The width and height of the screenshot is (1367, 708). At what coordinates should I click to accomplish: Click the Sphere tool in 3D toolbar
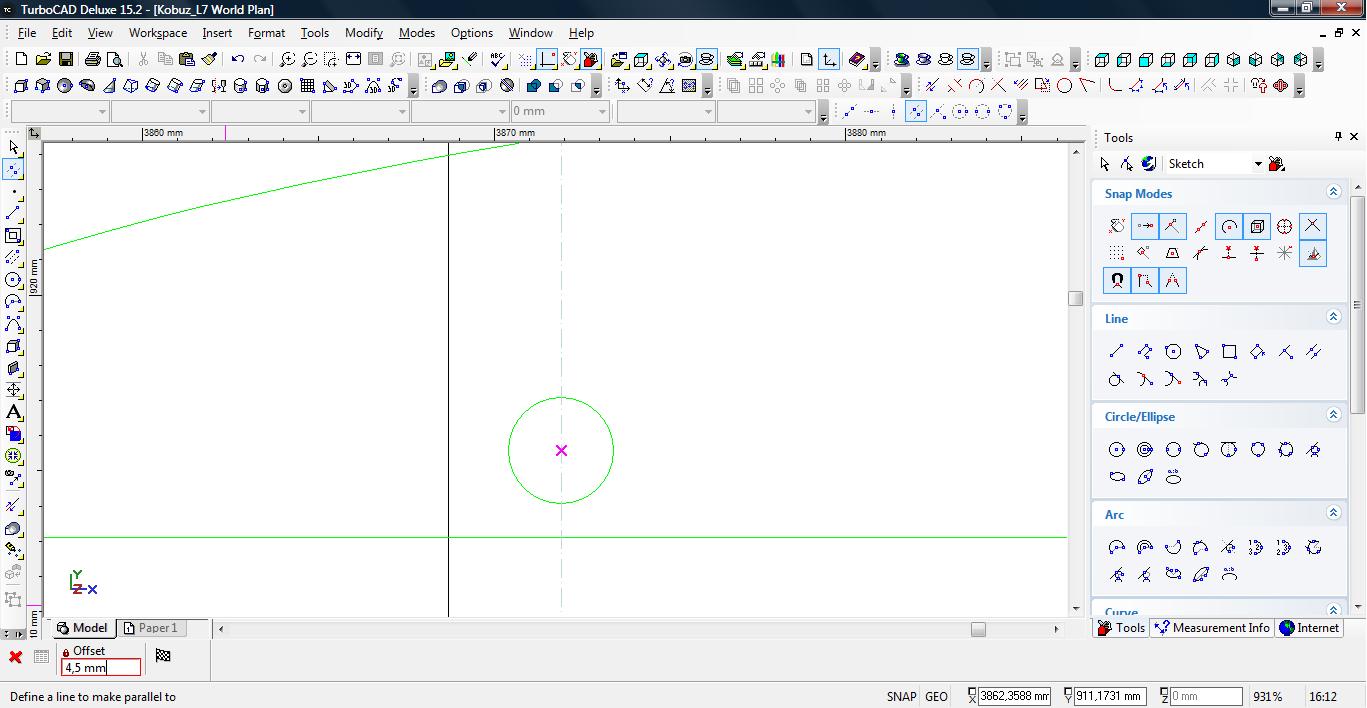(x=65, y=86)
